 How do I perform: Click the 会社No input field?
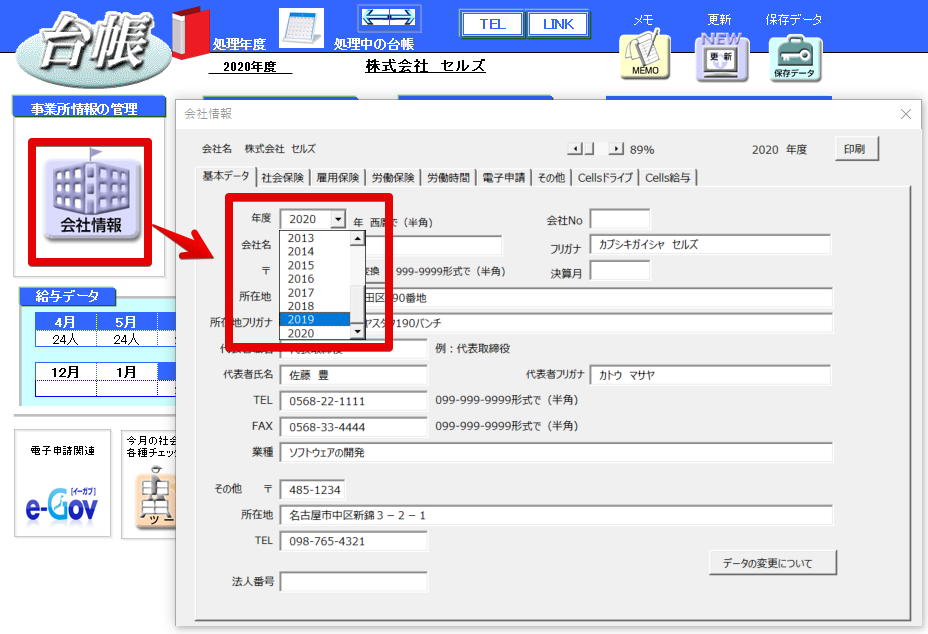coord(620,219)
